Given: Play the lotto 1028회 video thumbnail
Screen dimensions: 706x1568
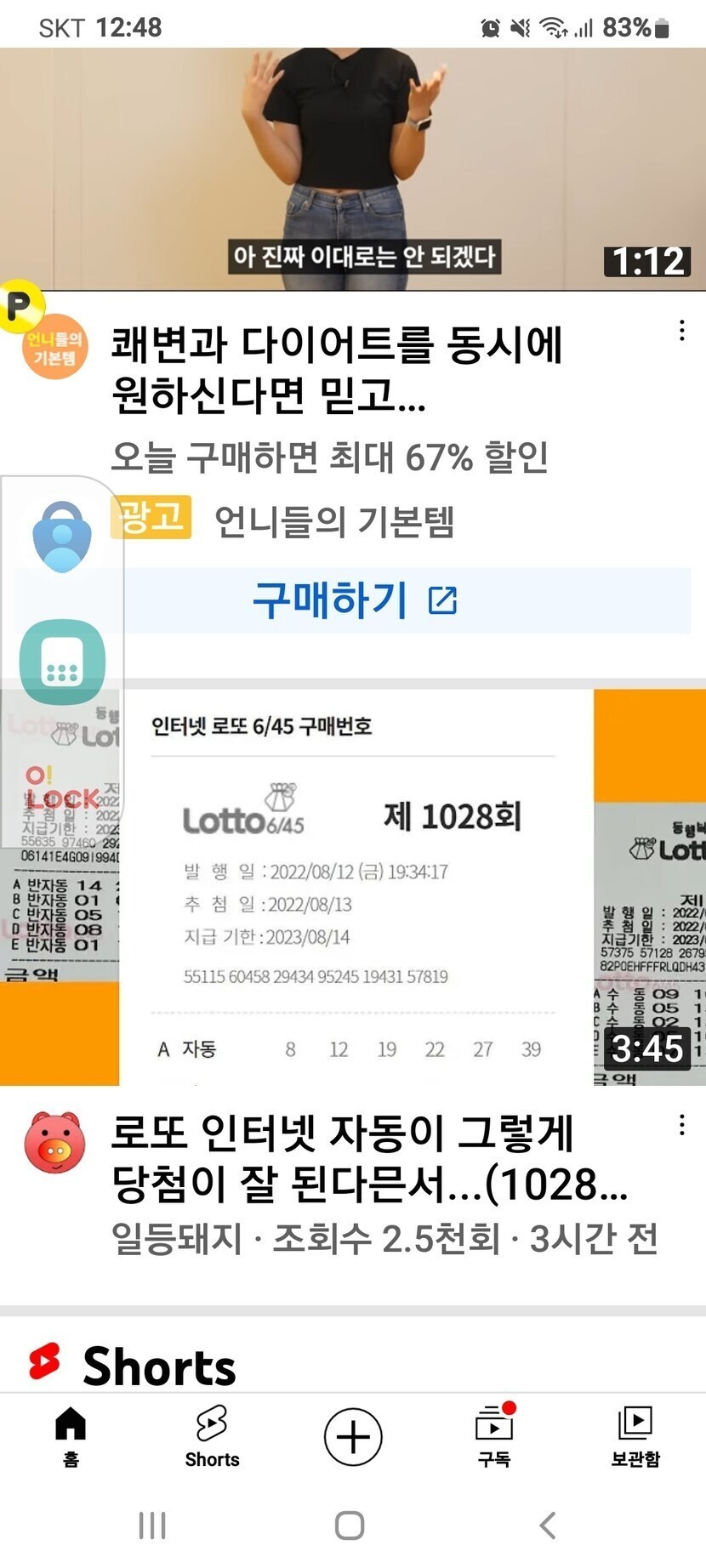Looking at the screenshot, I should point(353,887).
